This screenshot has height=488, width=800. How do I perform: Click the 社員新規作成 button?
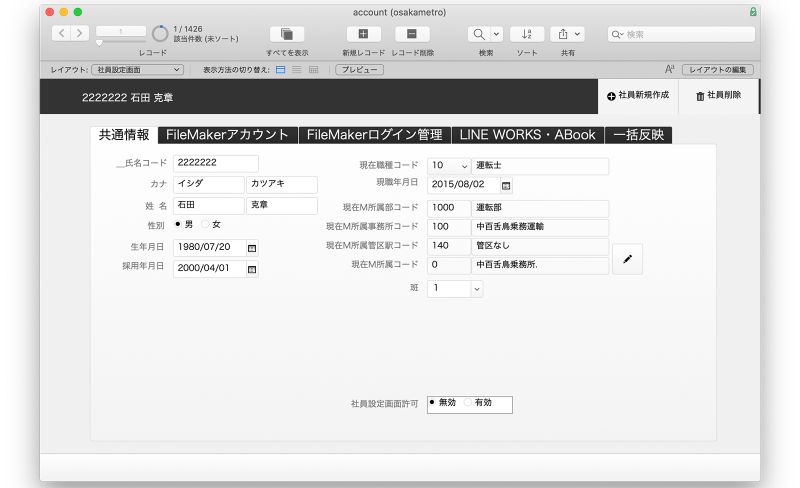[x=638, y=95]
